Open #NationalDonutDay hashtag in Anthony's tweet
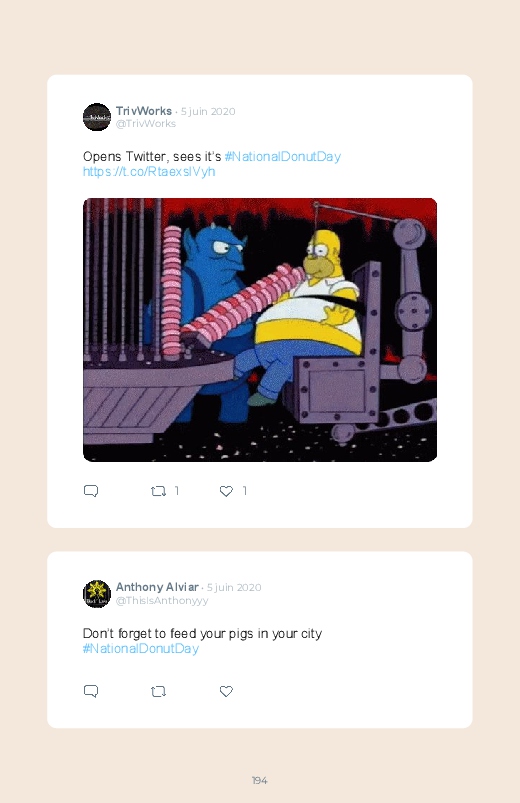 141,648
